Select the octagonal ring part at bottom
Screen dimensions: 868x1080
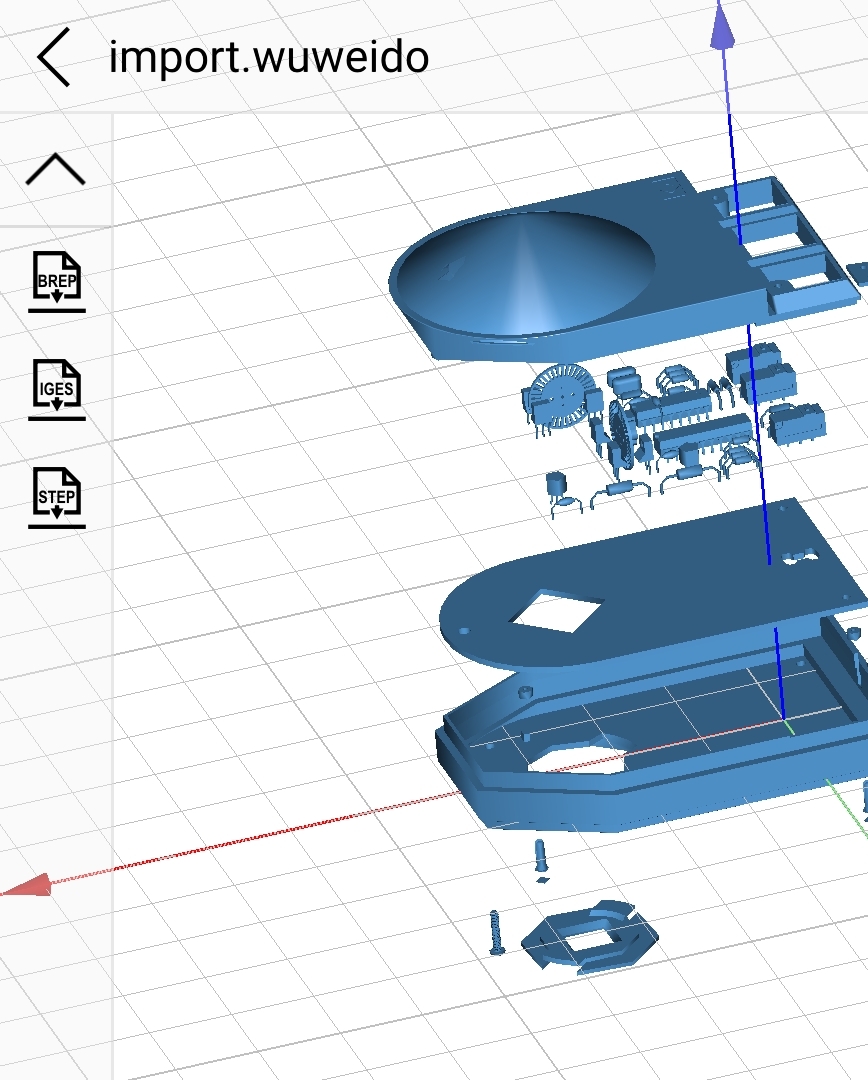[589, 937]
